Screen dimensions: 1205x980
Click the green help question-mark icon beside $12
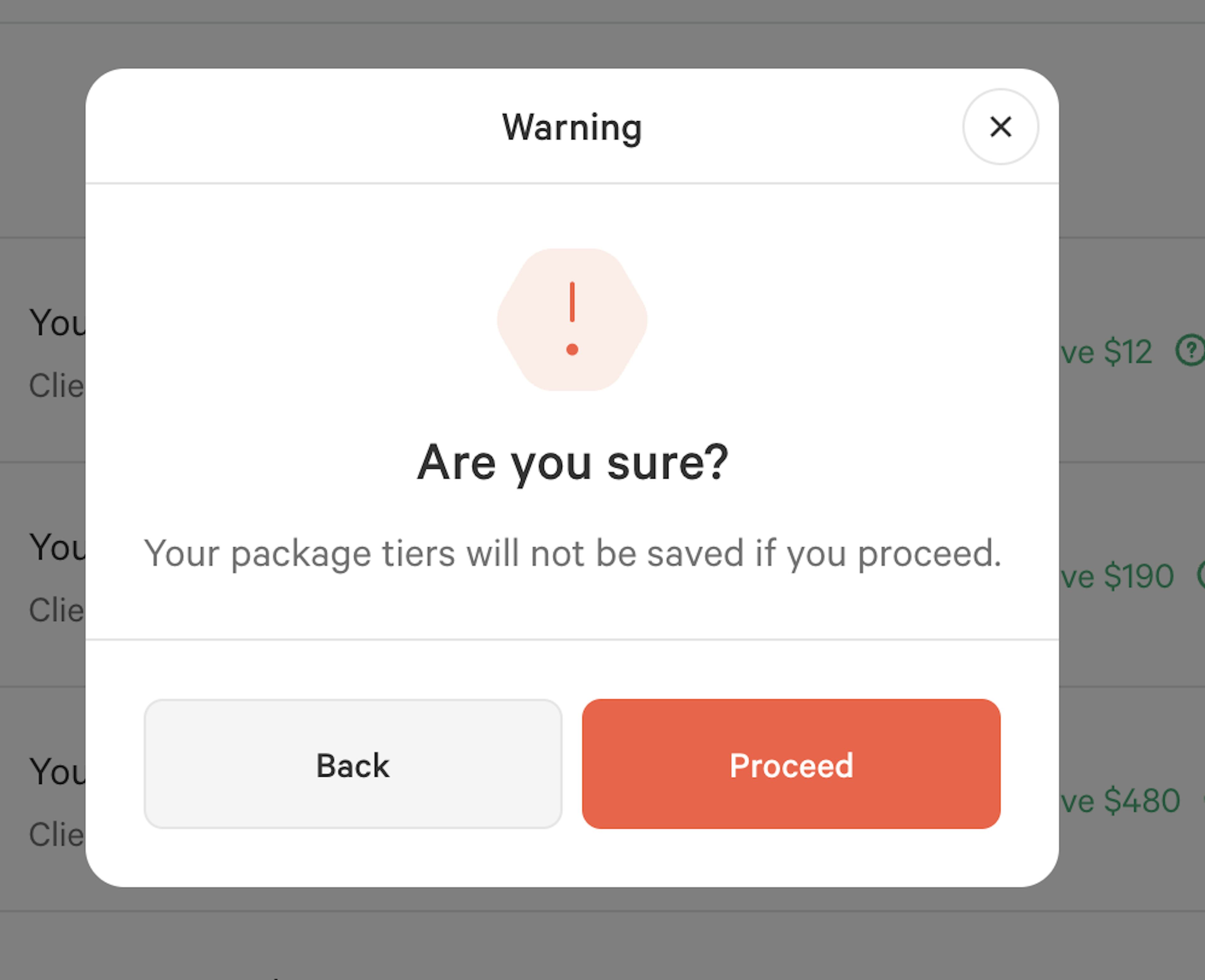(1190, 351)
